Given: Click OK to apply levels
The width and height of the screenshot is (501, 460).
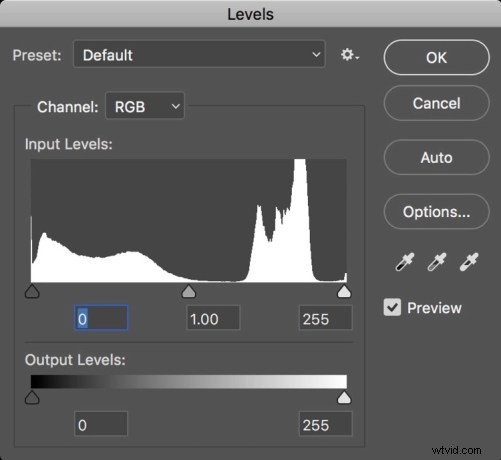Looking at the screenshot, I should (437, 57).
